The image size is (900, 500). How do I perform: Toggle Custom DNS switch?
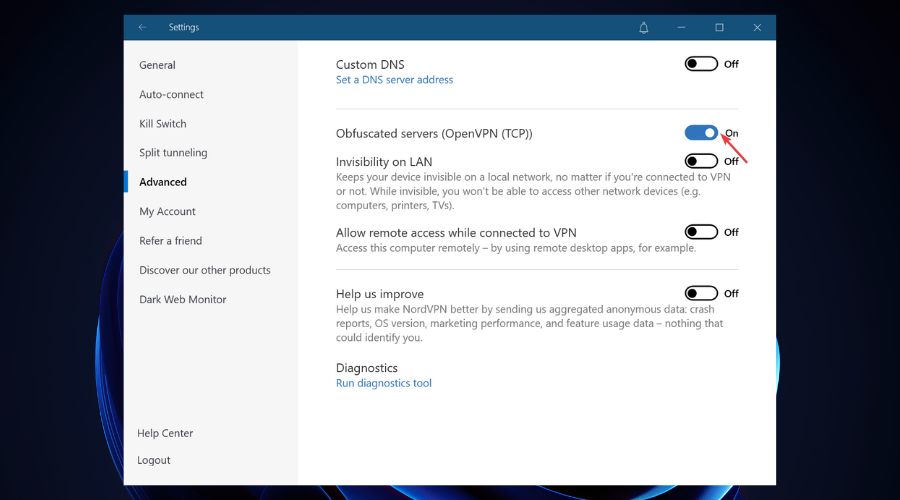(x=701, y=64)
